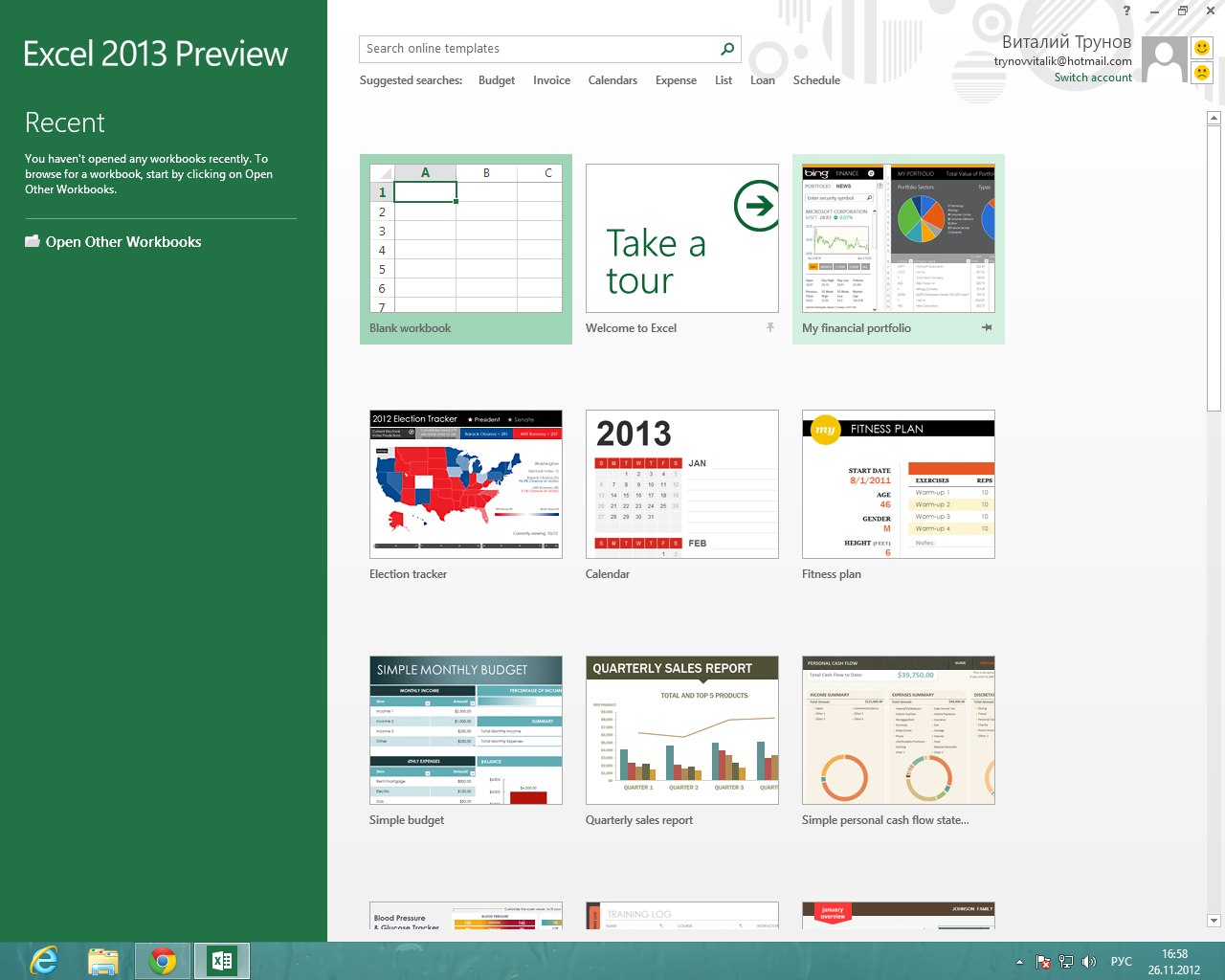Click the РУС language indicator

click(1122, 962)
